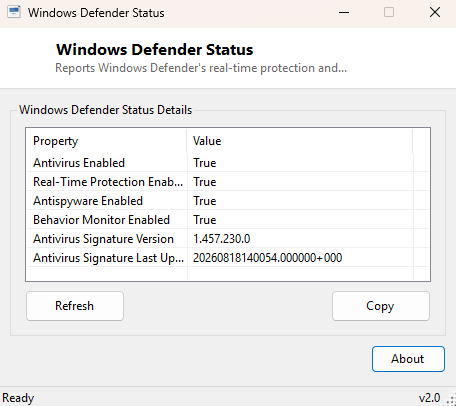Click True value for Behavior Monitor Enabled
The height and width of the screenshot is (406, 456).
coord(205,220)
